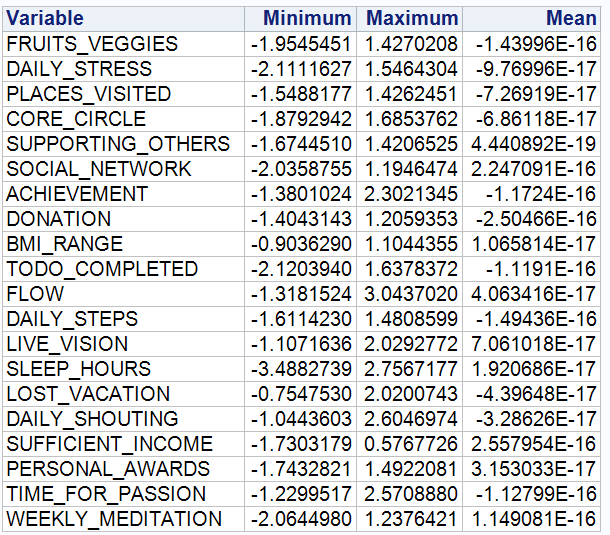The width and height of the screenshot is (610, 535).
Task: Select the SOCIAL_NETWORK variable cell
Action: click(123, 169)
